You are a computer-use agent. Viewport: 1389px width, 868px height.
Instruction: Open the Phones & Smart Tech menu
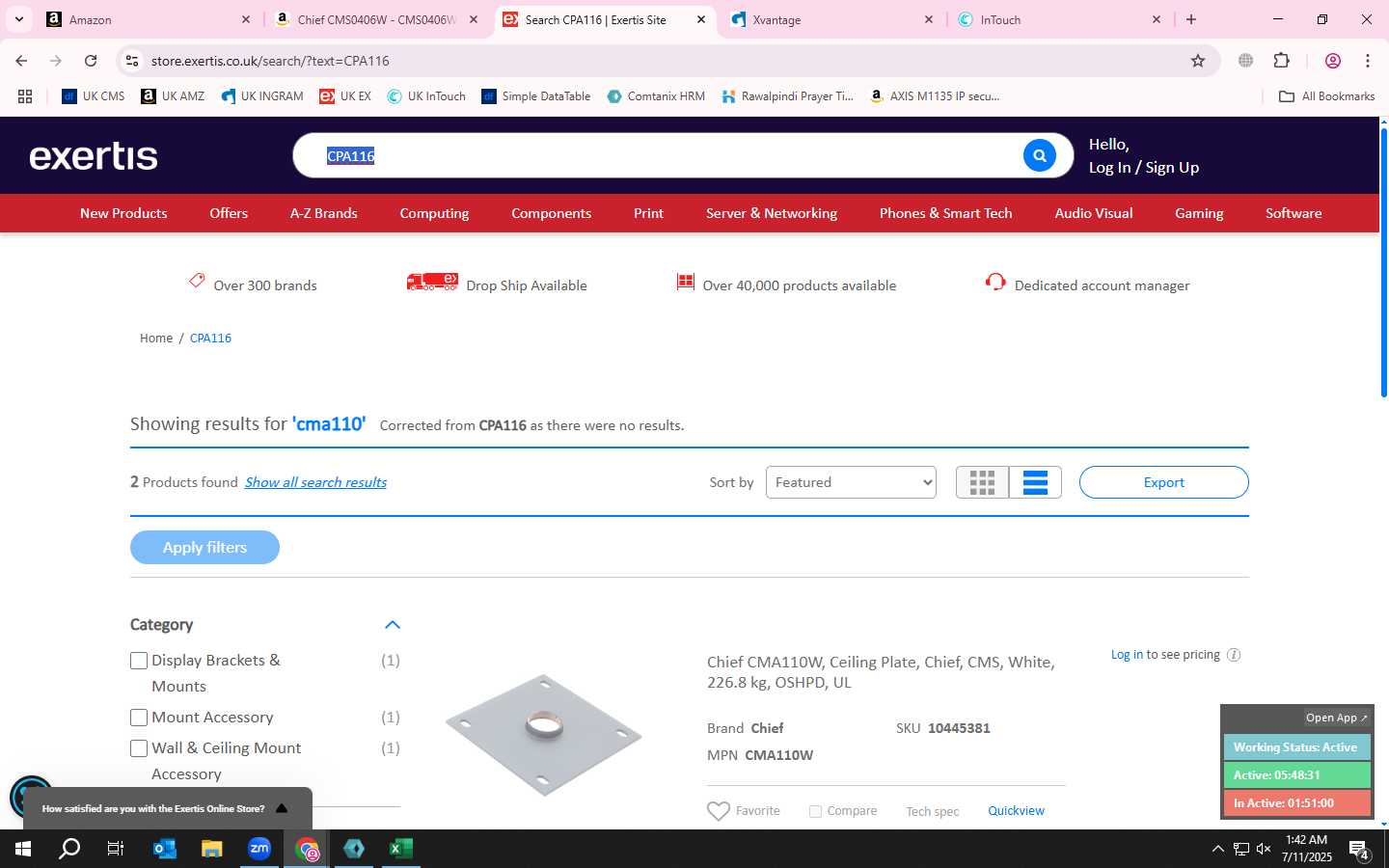945,213
